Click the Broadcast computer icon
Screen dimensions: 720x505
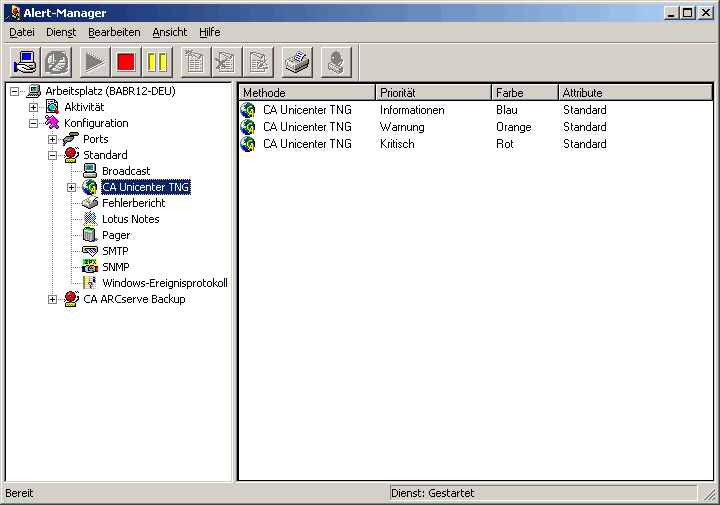coord(90,171)
